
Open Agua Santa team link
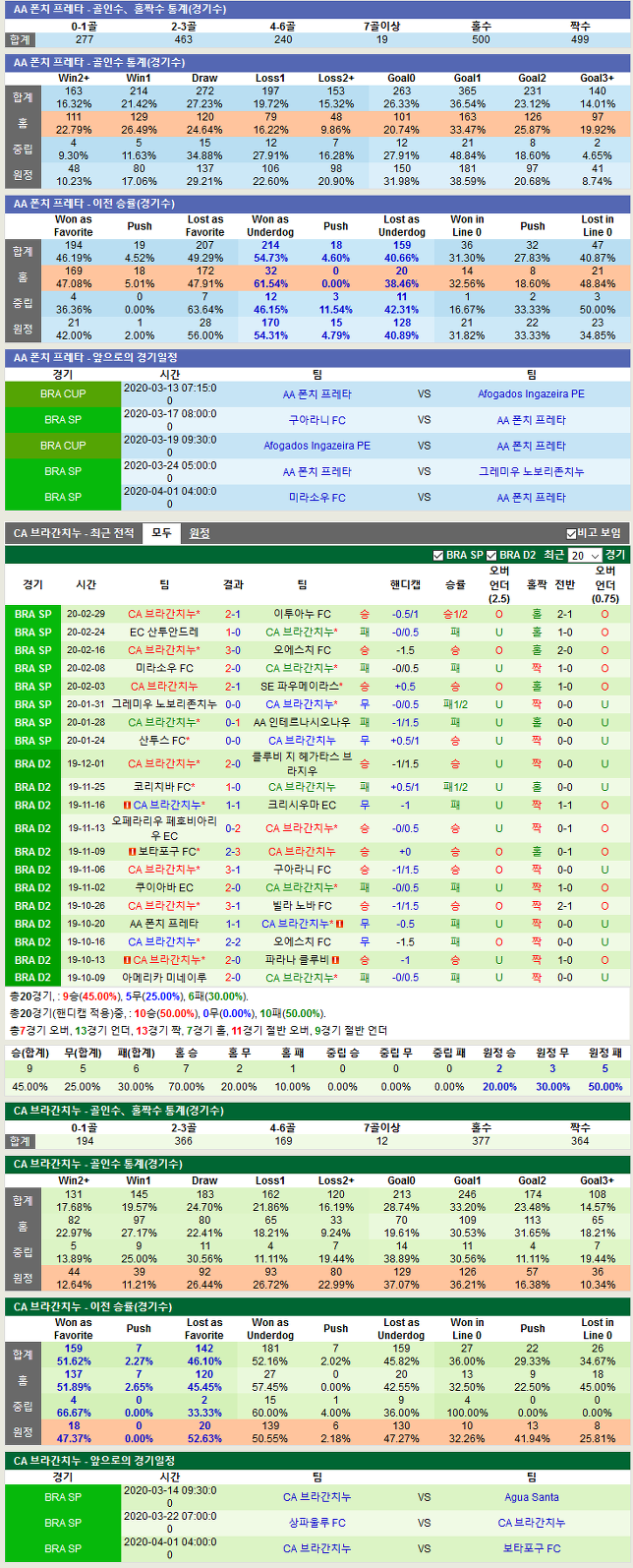click(x=531, y=1497)
